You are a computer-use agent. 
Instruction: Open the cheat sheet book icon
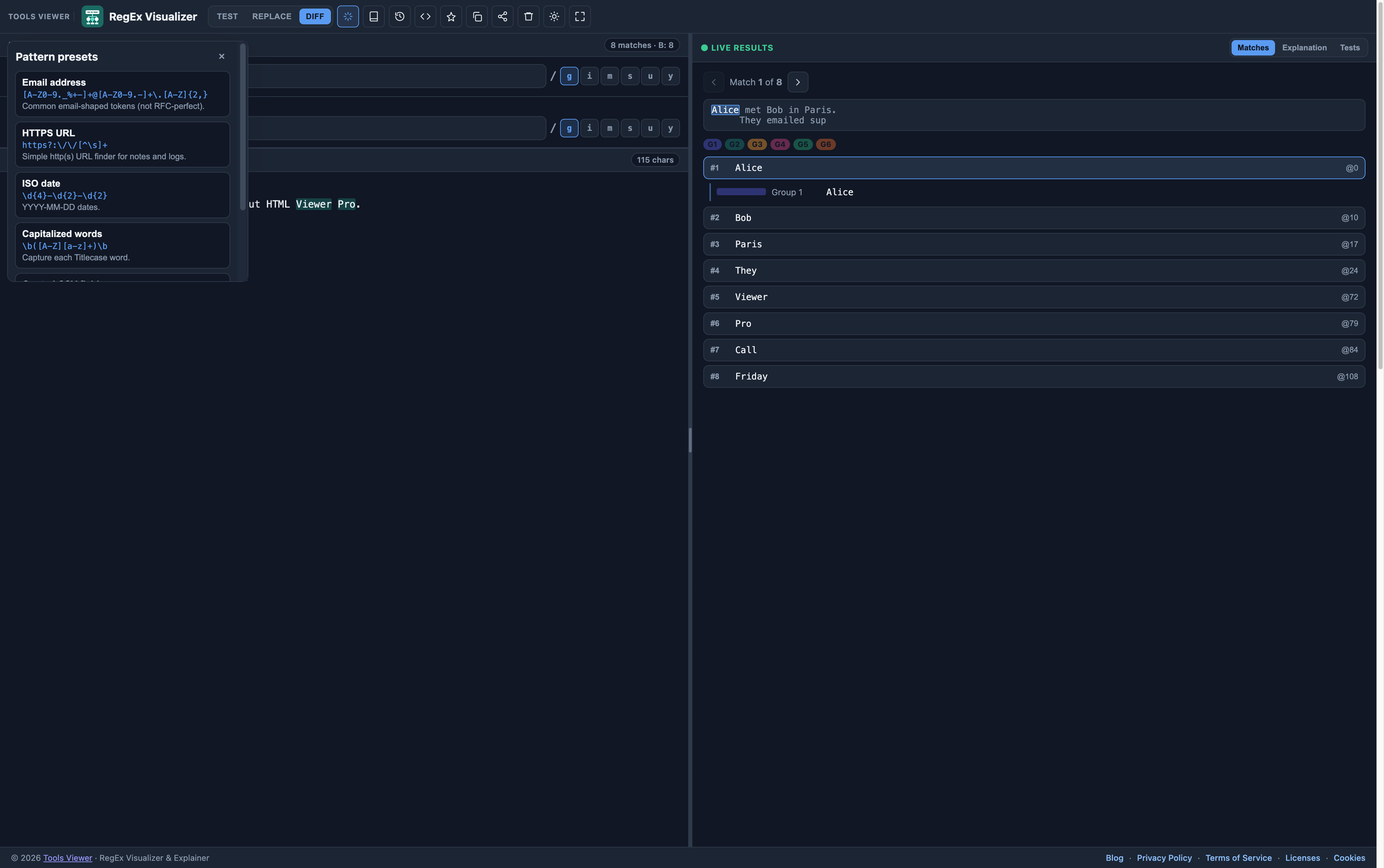(374, 17)
